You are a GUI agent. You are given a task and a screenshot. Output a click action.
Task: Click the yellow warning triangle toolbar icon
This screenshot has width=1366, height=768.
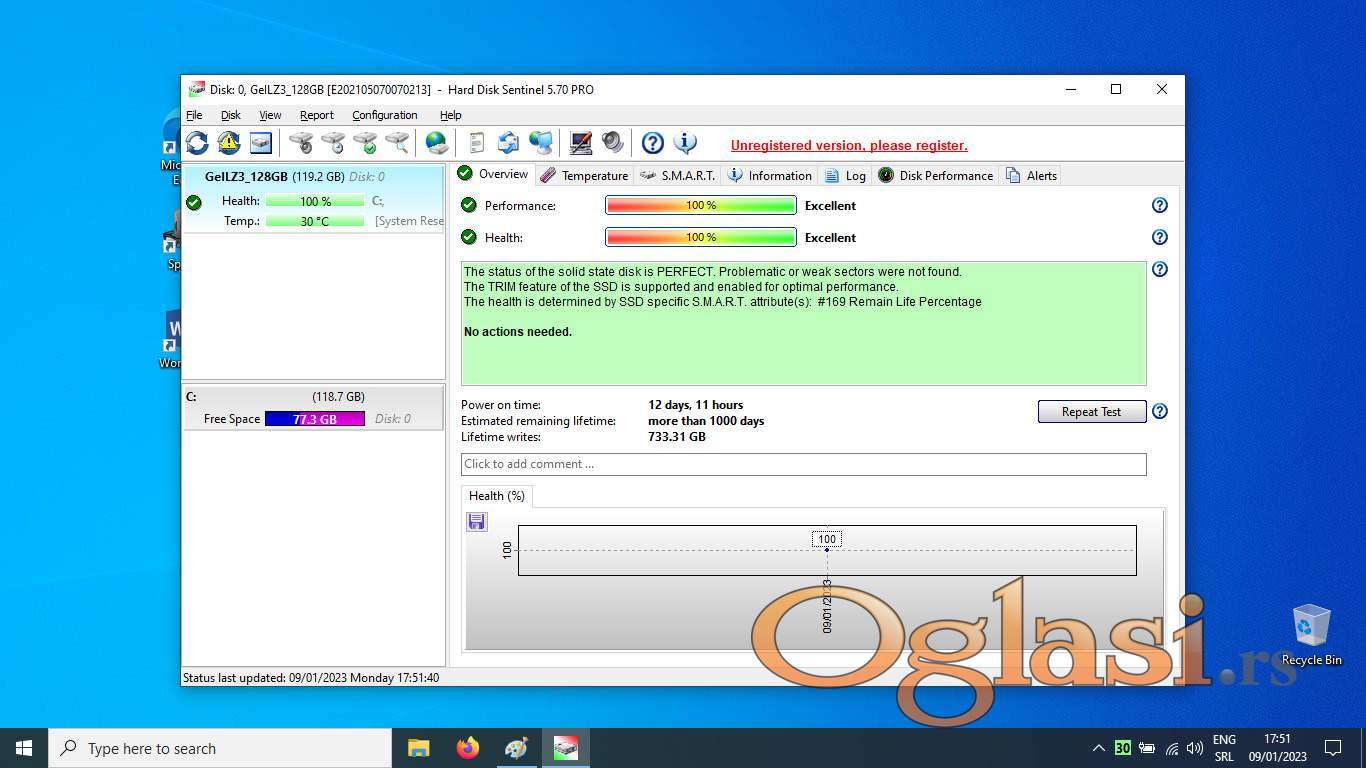[x=229, y=143]
